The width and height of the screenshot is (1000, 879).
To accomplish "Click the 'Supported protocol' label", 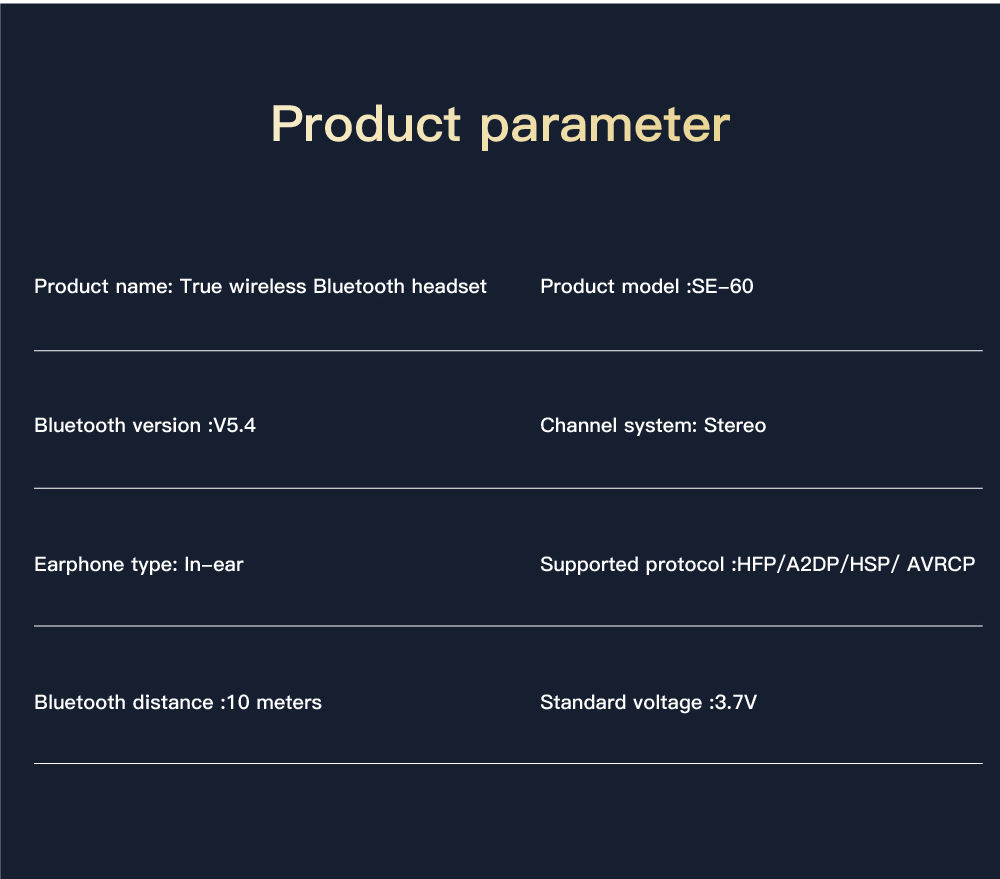I will tap(631, 565).
